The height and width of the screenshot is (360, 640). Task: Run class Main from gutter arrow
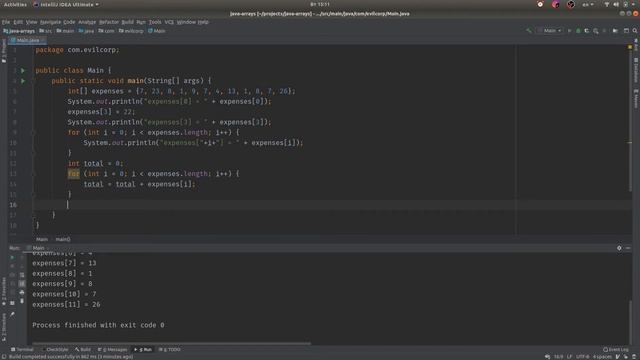pos(23,71)
